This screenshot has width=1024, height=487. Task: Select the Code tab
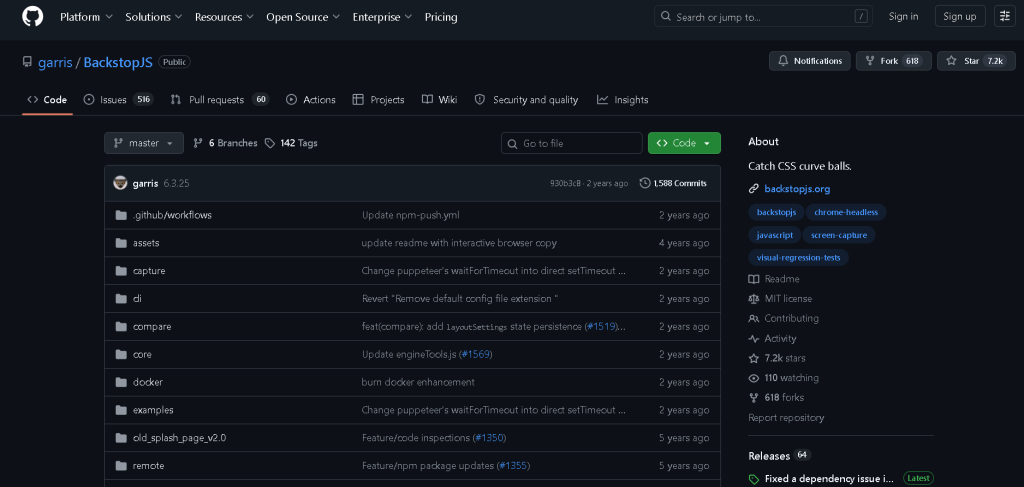tap(47, 100)
